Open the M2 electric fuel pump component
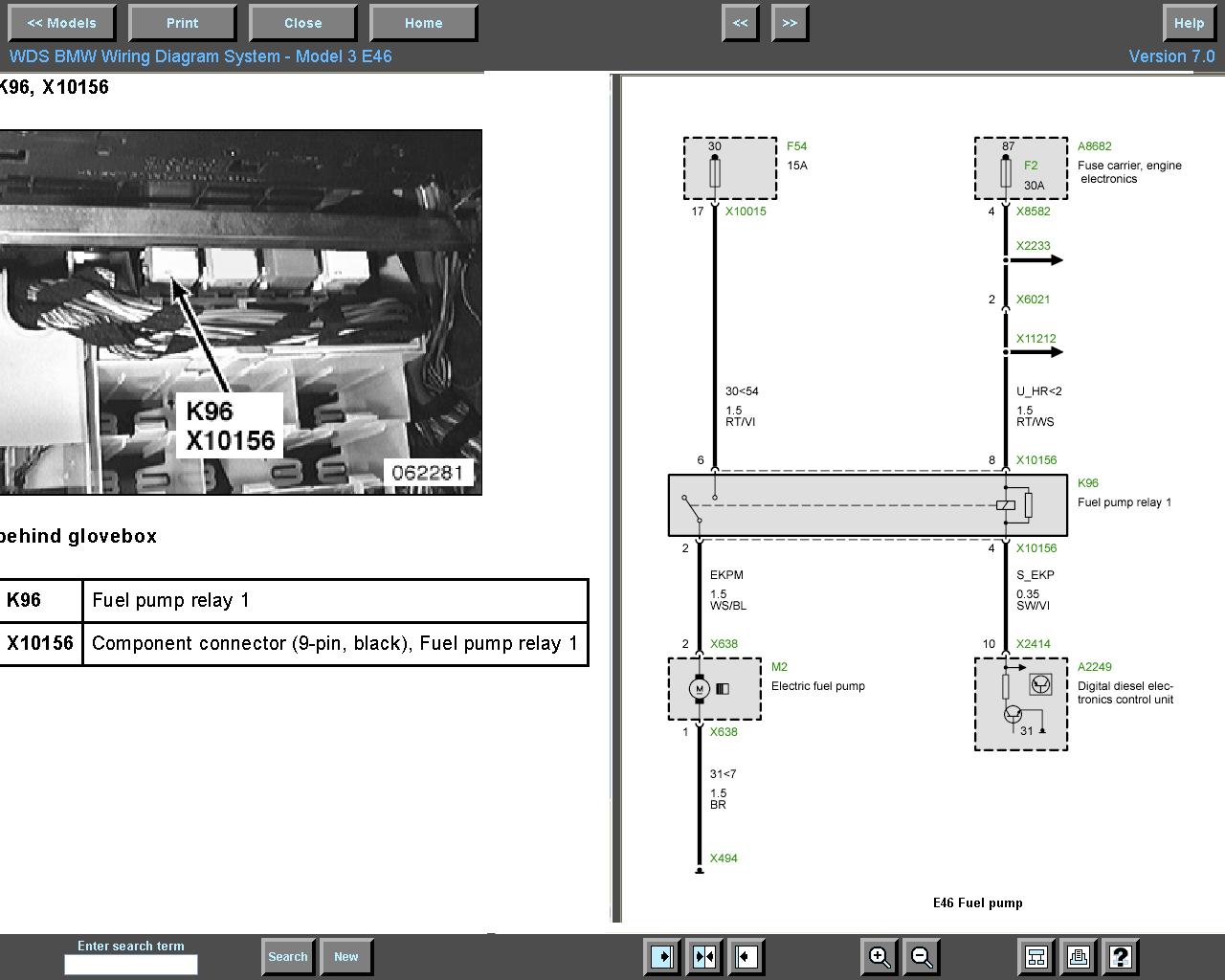This screenshot has height=980, width=1225. (x=779, y=667)
